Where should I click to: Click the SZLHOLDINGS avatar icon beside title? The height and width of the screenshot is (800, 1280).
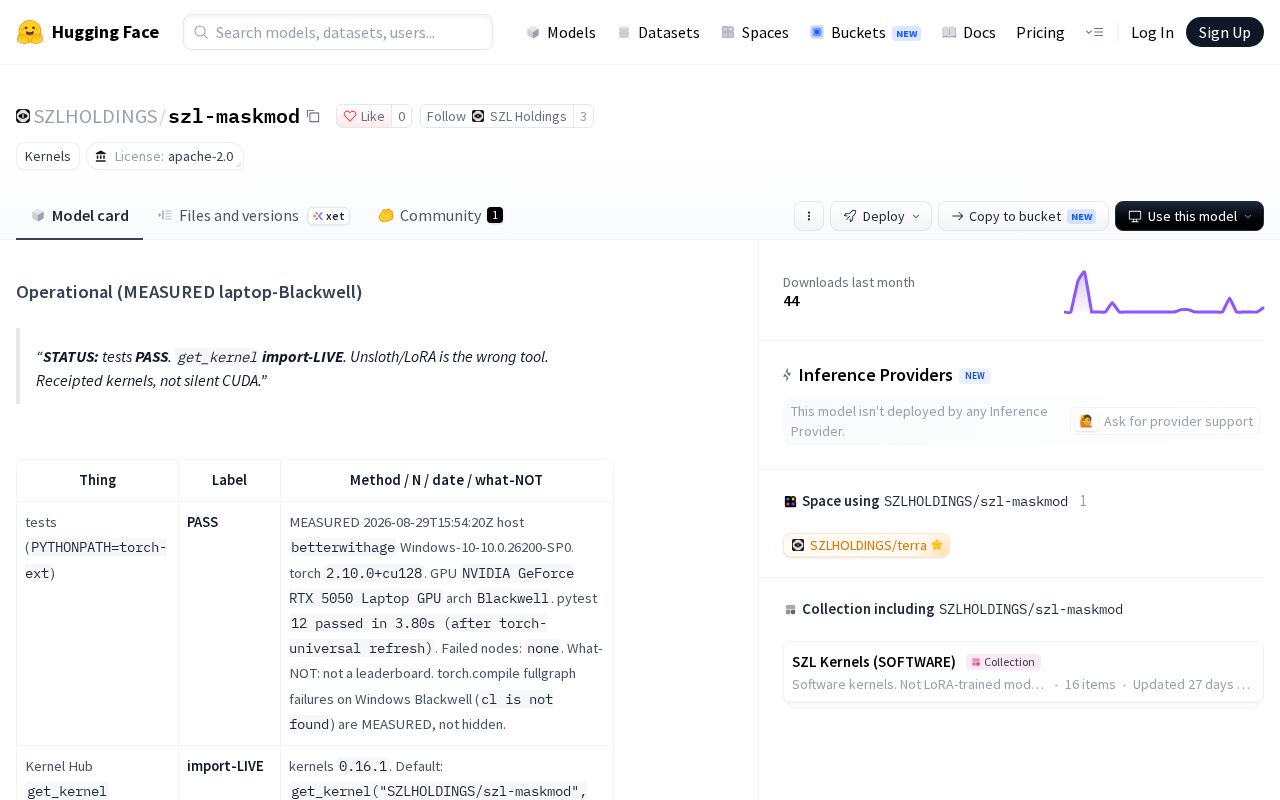(23, 116)
